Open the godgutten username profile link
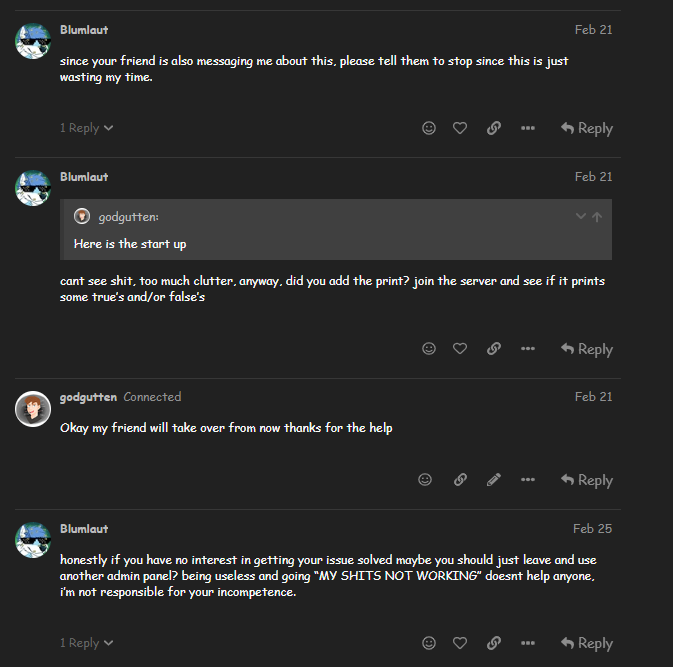 coord(88,397)
